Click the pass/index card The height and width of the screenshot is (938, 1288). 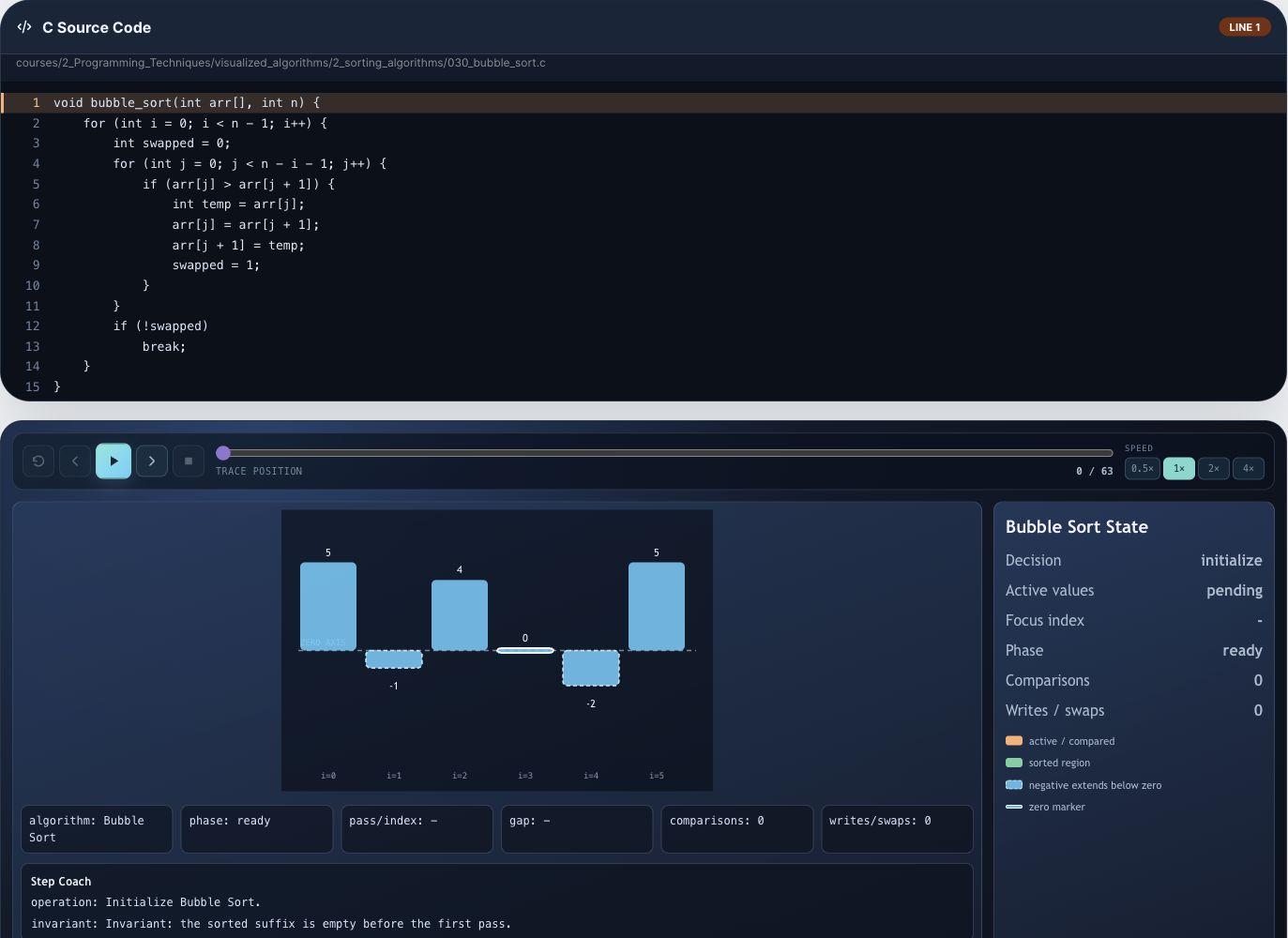tap(417, 829)
